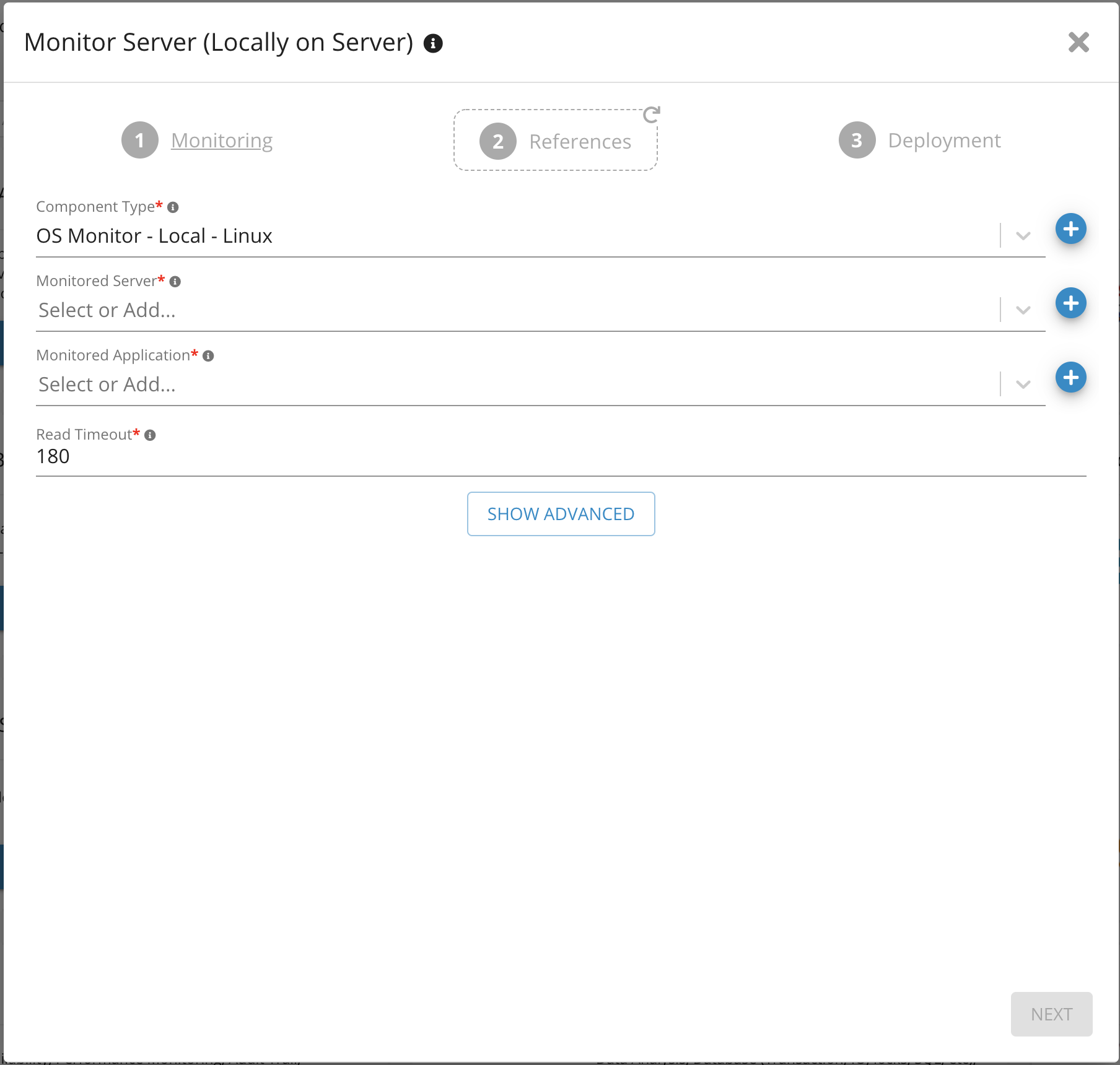
Task: Expand the Component Type dropdown chevron
Action: [x=1023, y=236]
